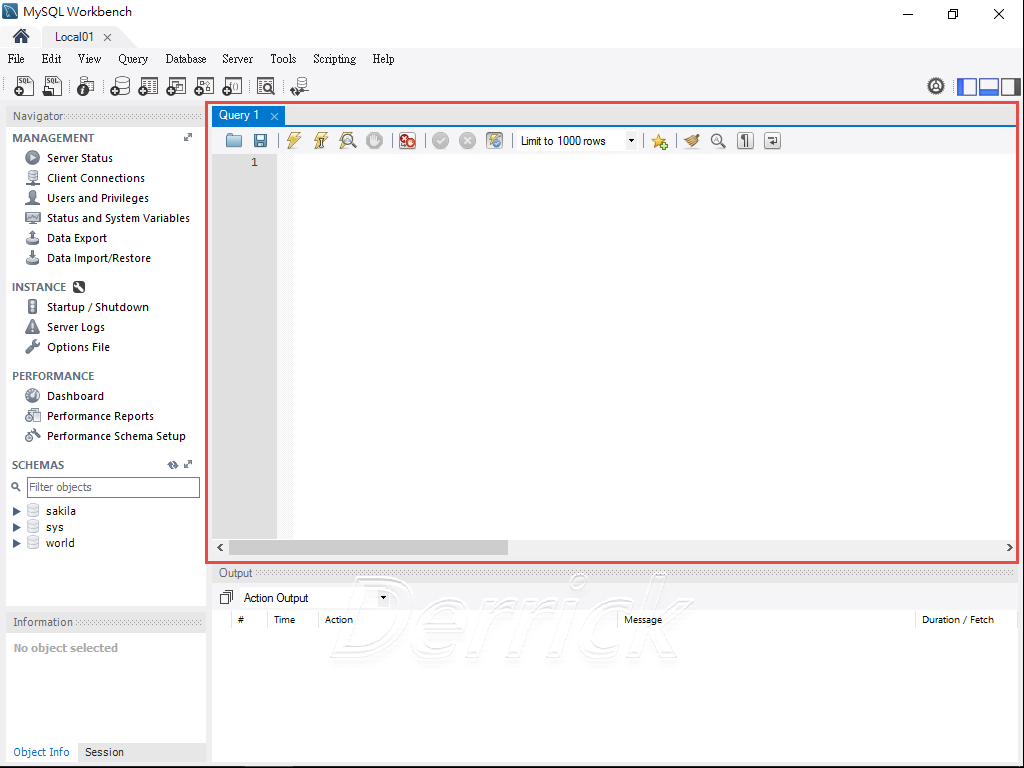
Task: Open the Query menu
Action: click(x=133, y=59)
